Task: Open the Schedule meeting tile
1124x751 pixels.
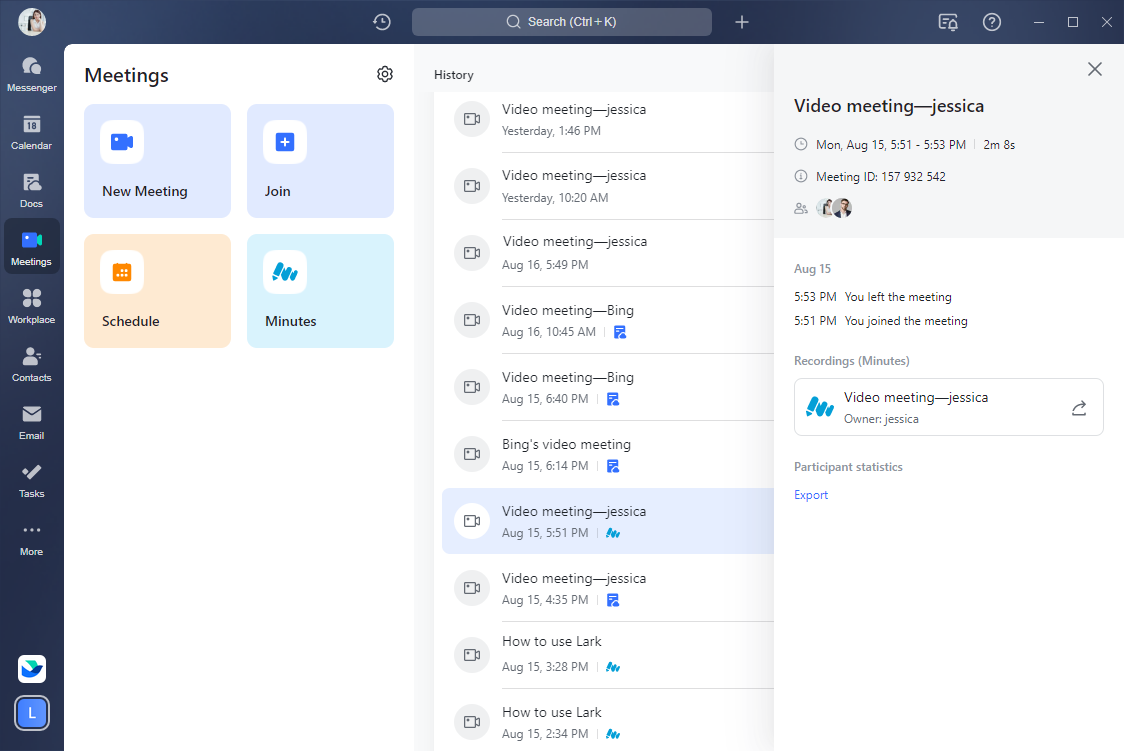Action: pyautogui.click(x=157, y=291)
